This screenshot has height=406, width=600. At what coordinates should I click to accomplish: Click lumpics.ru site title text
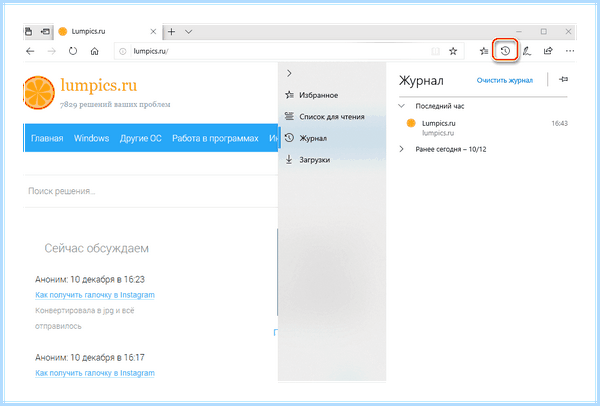coord(99,85)
